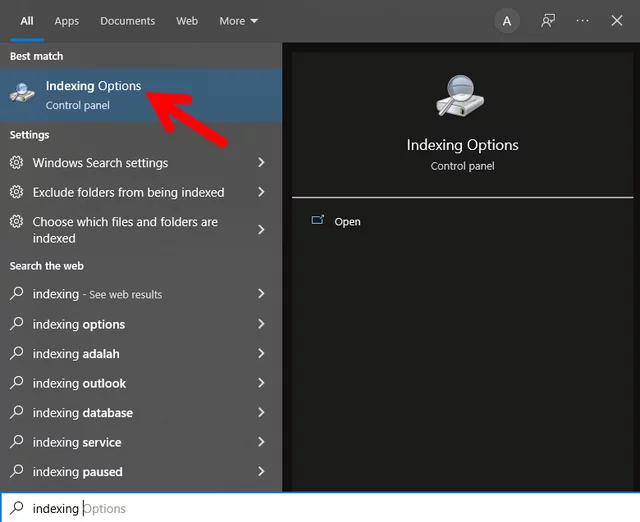The width and height of the screenshot is (640, 522).
Task: Open Exclude folders from being indexed
Action: (141, 192)
